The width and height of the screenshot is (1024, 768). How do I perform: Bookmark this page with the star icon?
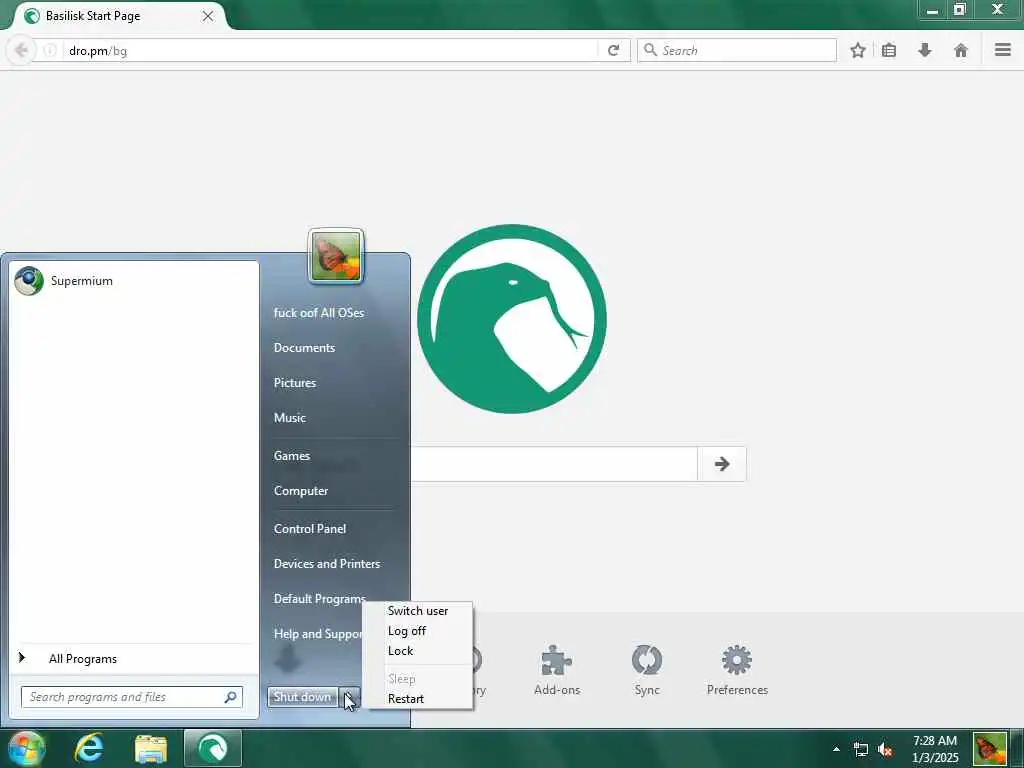[x=858, y=50]
